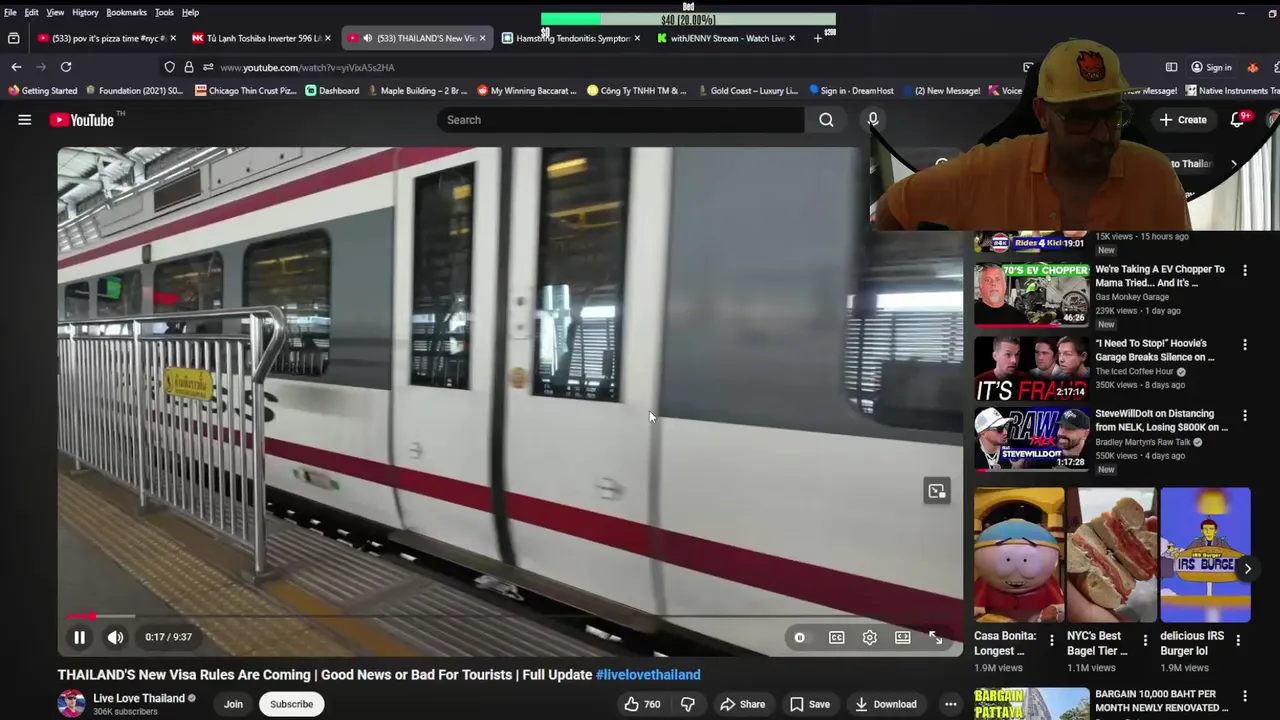Viewport: 1280px width, 720px height.
Task: Switch to theater mode view
Action: point(902,637)
